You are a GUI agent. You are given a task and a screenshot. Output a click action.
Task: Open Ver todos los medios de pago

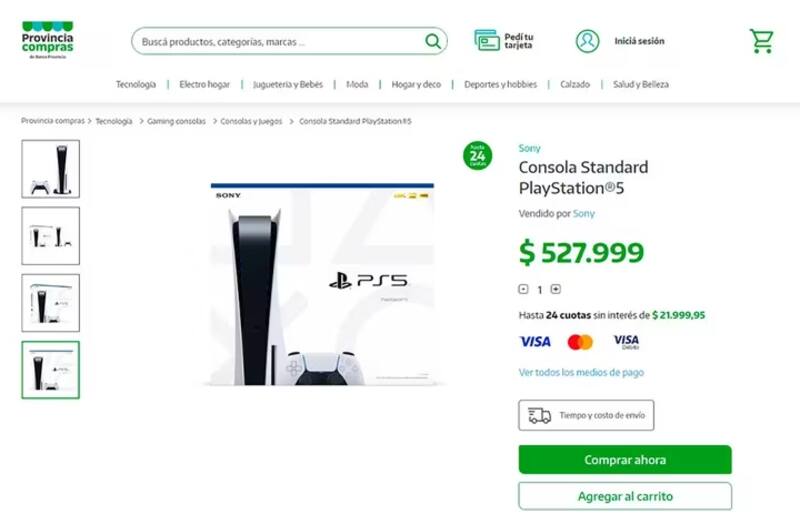tap(581, 372)
